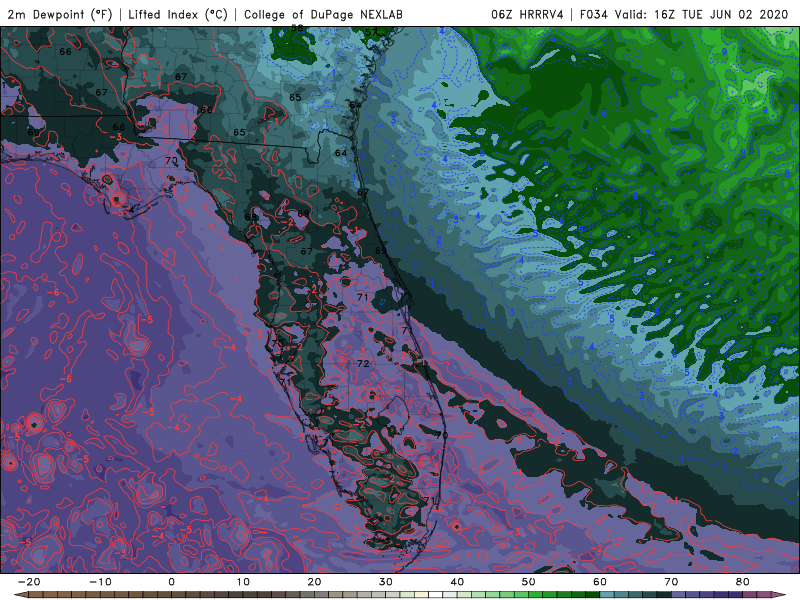Click the 70 label on the color scale
800x600 pixels.
click(671, 582)
